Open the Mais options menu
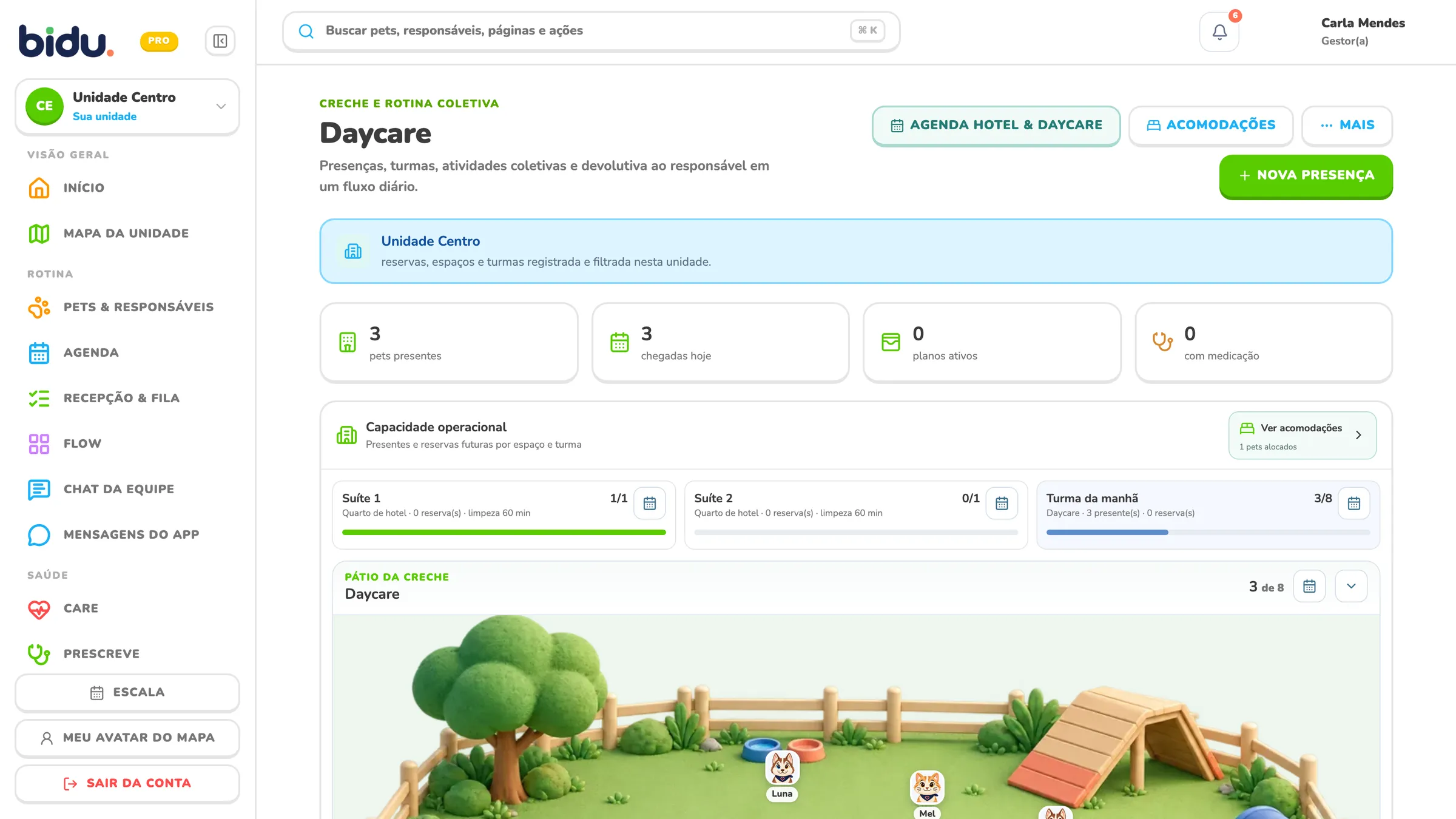The height and width of the screenshot is (819, 1456). coord(1347,125)
